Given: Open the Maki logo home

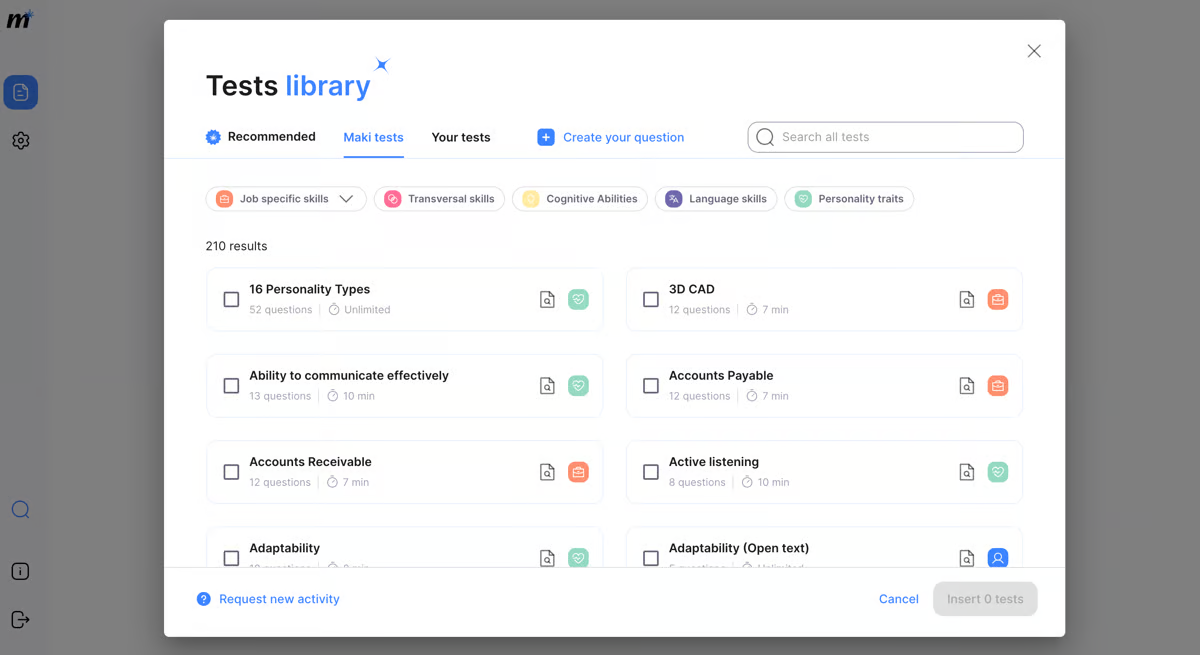Looking at the screenshot, I should 20,20.
